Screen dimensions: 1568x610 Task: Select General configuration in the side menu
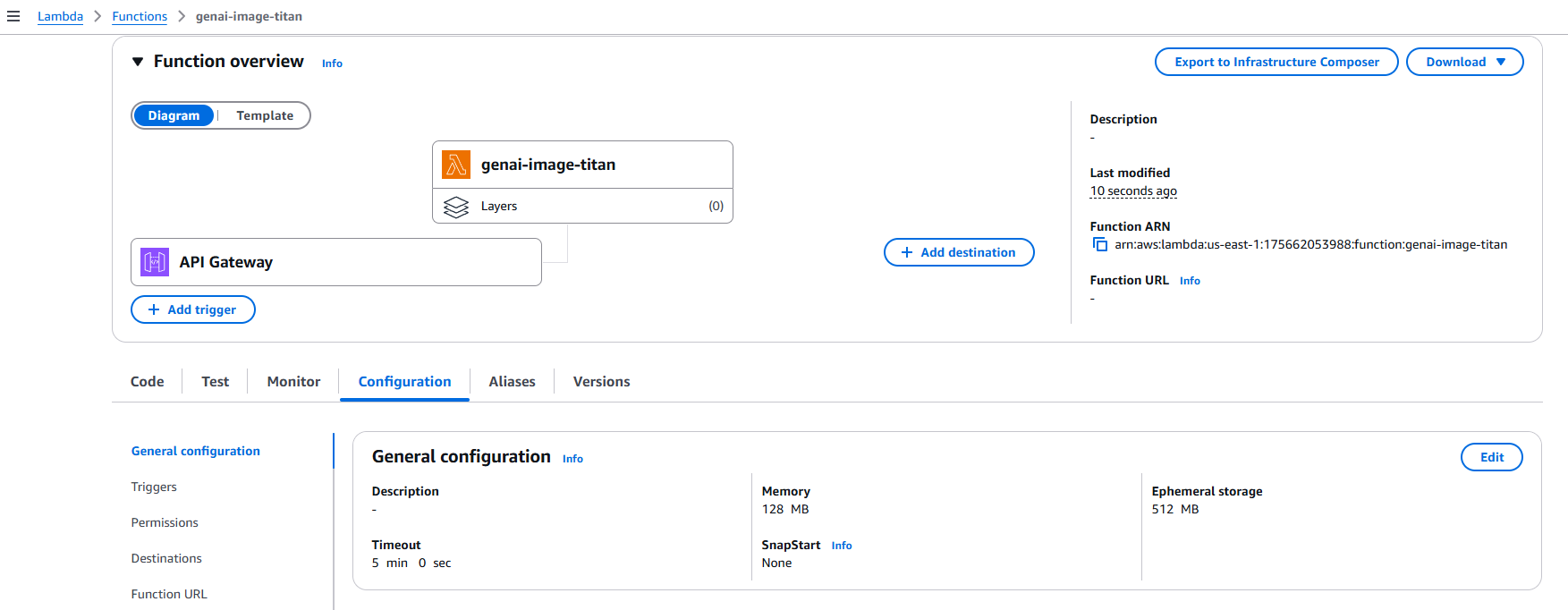[x=196, y=451]
